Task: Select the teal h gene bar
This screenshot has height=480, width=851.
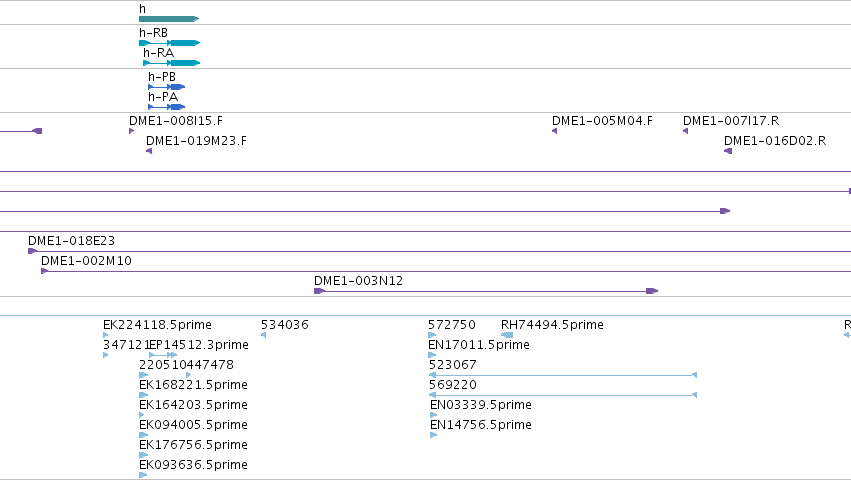Action: pos(169,19)
